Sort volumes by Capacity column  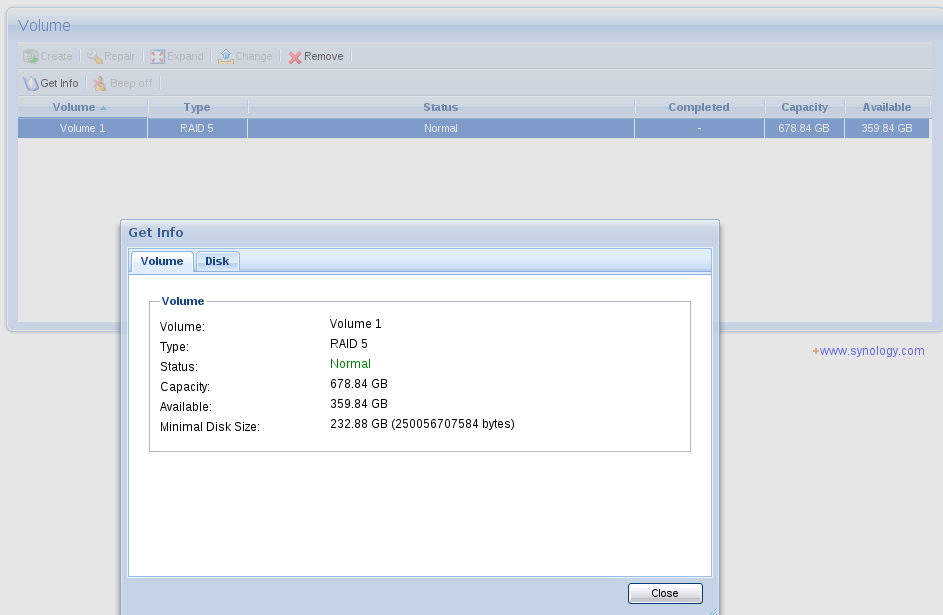[x=804, y=107]
